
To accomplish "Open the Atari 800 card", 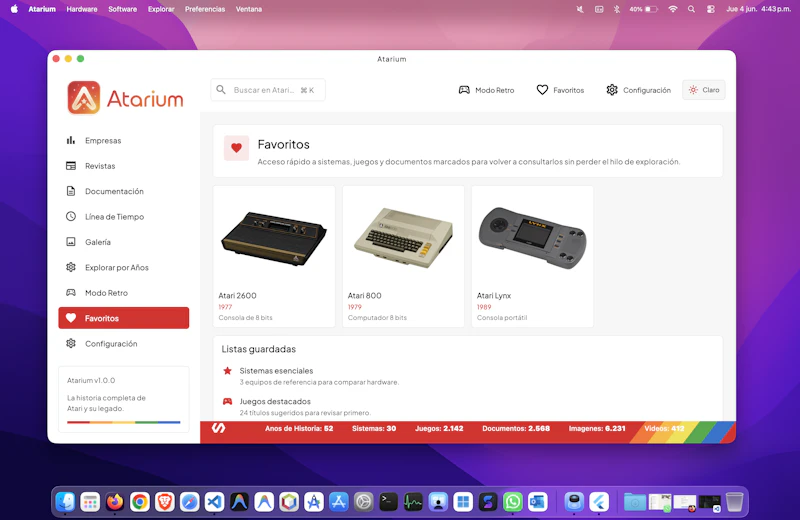I will 403,256.
